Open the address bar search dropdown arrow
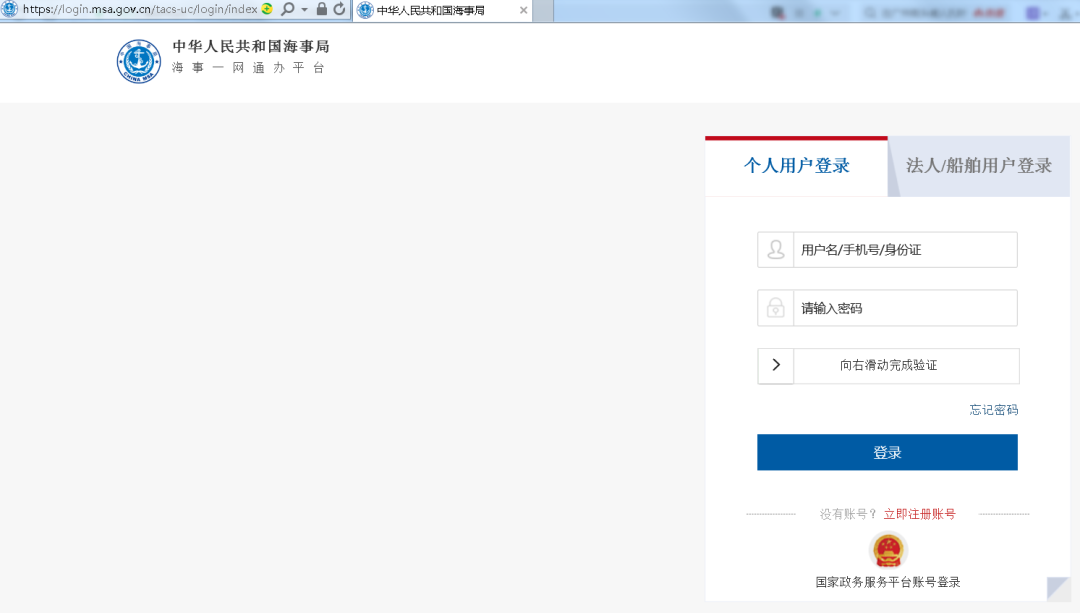This screenshot has width=1080, height=613. click(304, 9)
